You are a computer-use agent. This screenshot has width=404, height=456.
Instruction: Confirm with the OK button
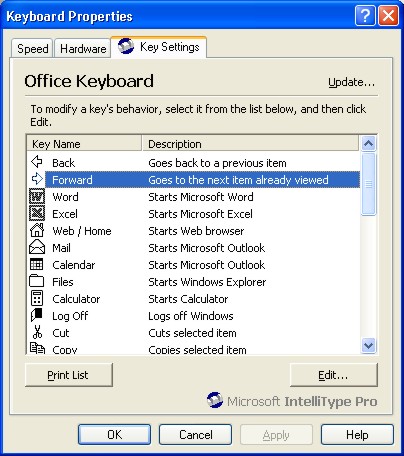point(114,434)
